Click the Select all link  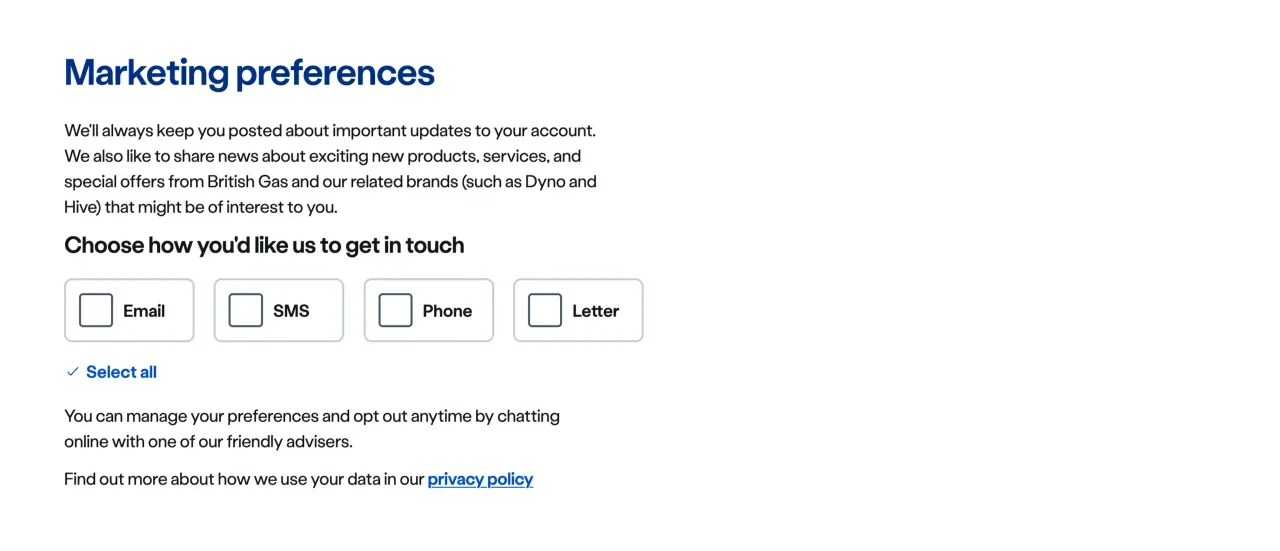(121, 372)
